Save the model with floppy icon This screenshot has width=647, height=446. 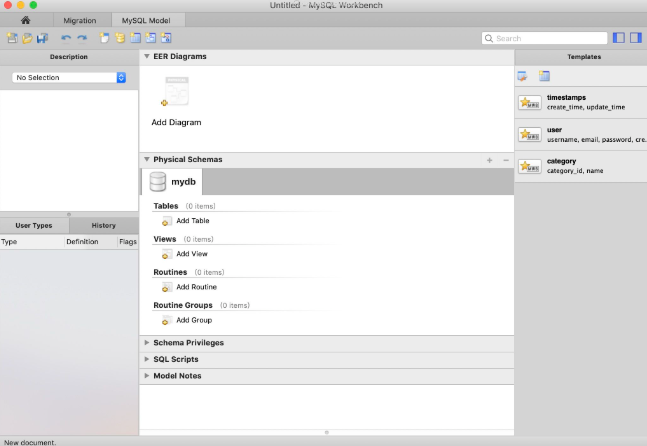pos(43,38)
